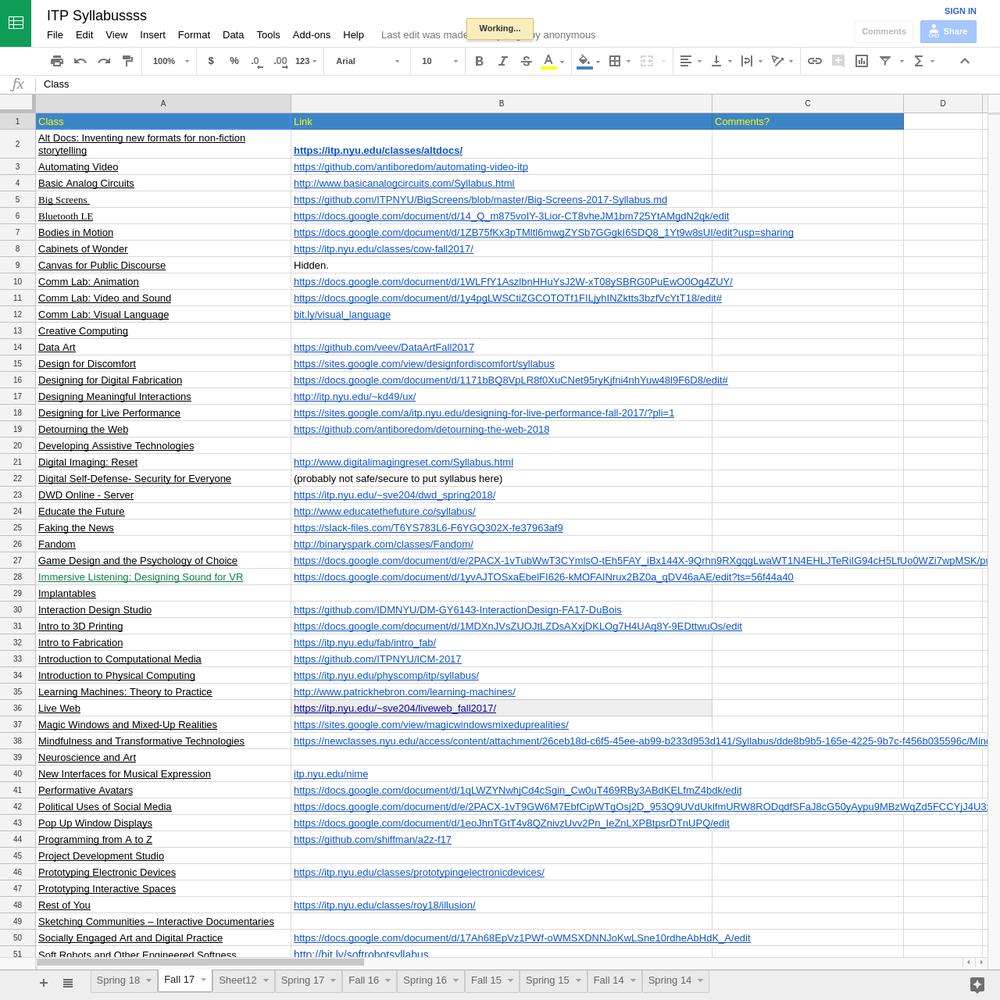Open the Arial font dropdown

point(367,61)
